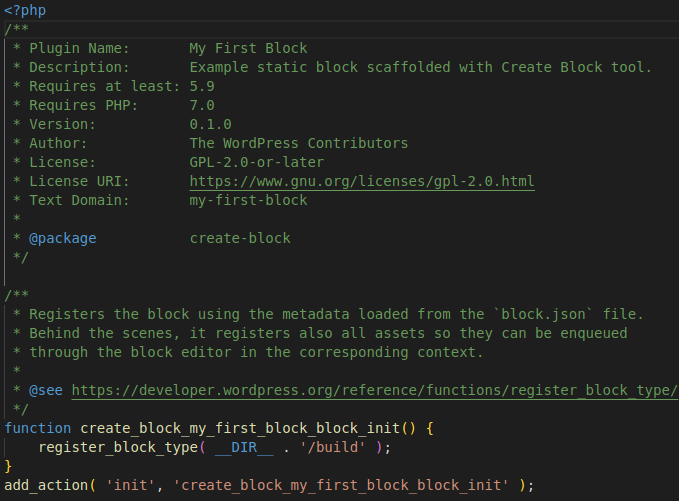
Task: Click the opening curly brace of the function
Action: point(430,429)
